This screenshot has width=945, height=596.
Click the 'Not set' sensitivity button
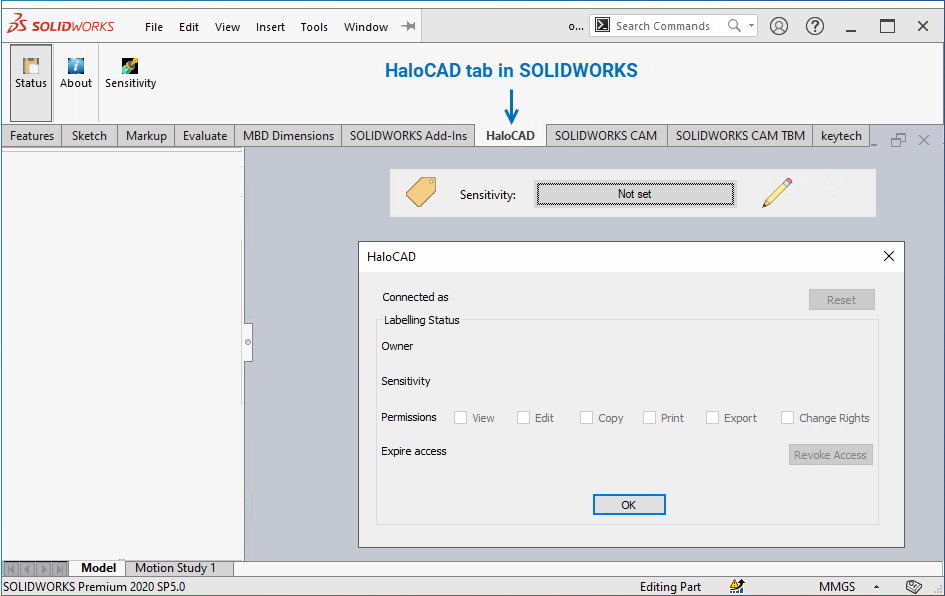click(x=635, y=194)
